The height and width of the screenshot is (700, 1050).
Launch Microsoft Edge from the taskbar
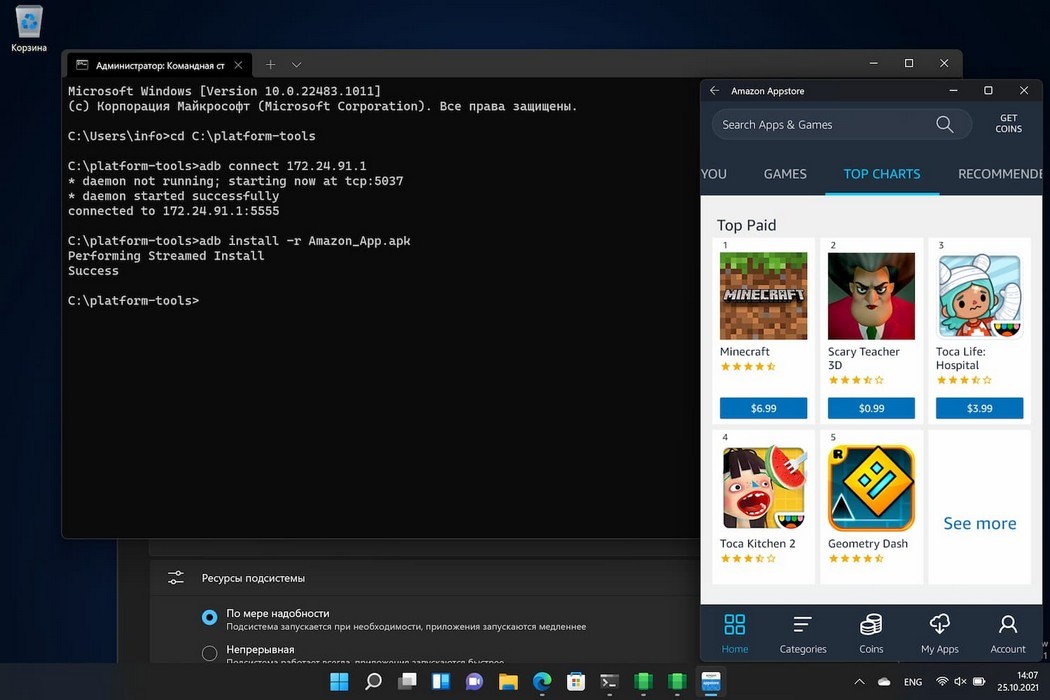click(x=542, y=682)
